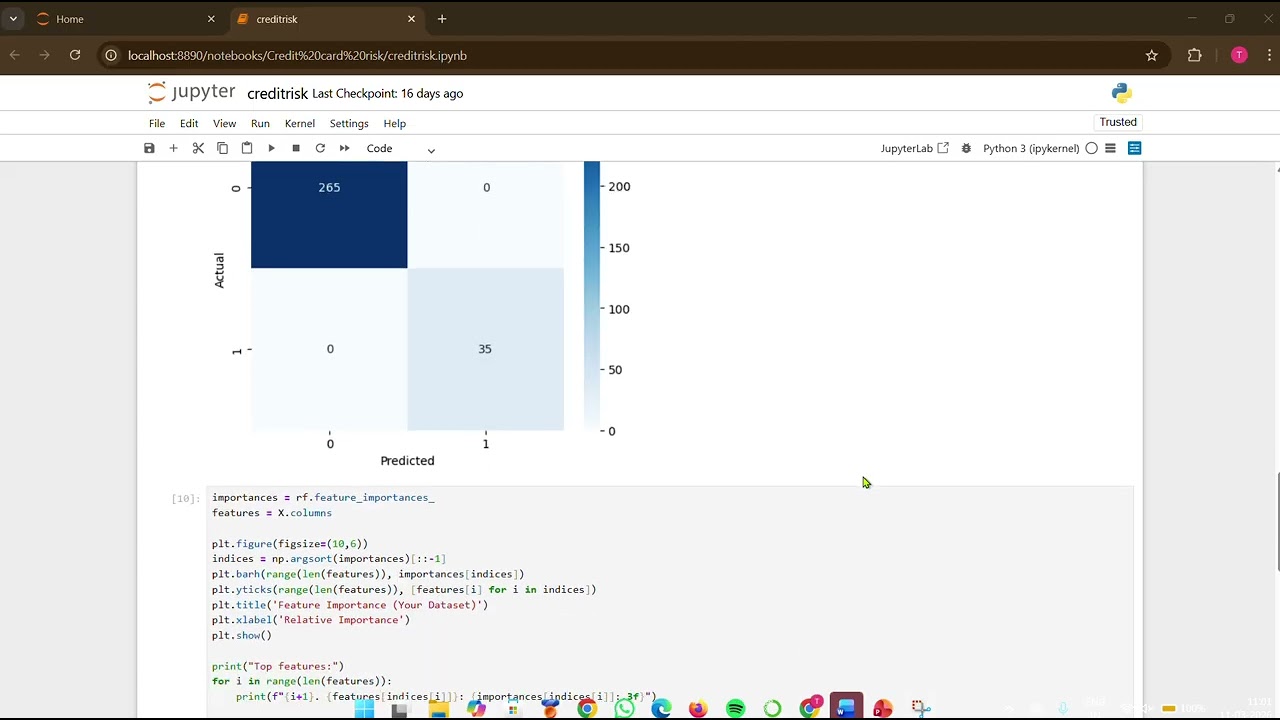Rename notebook by clicking creditrisk title

pyautogui.click(x=277, y=93)
